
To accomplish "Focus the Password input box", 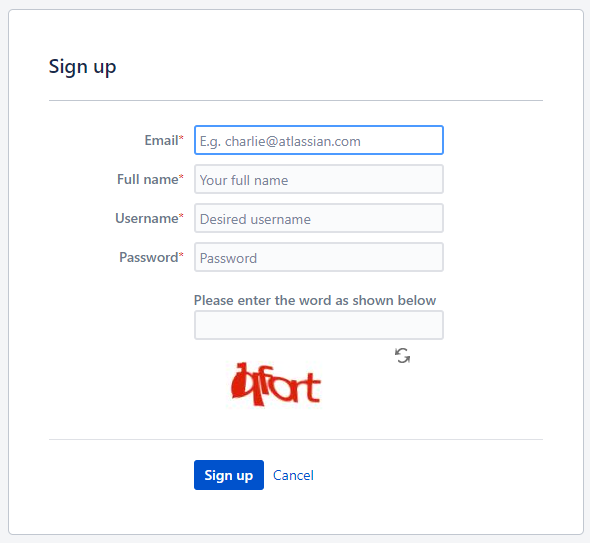I will (x=319, y=257).
